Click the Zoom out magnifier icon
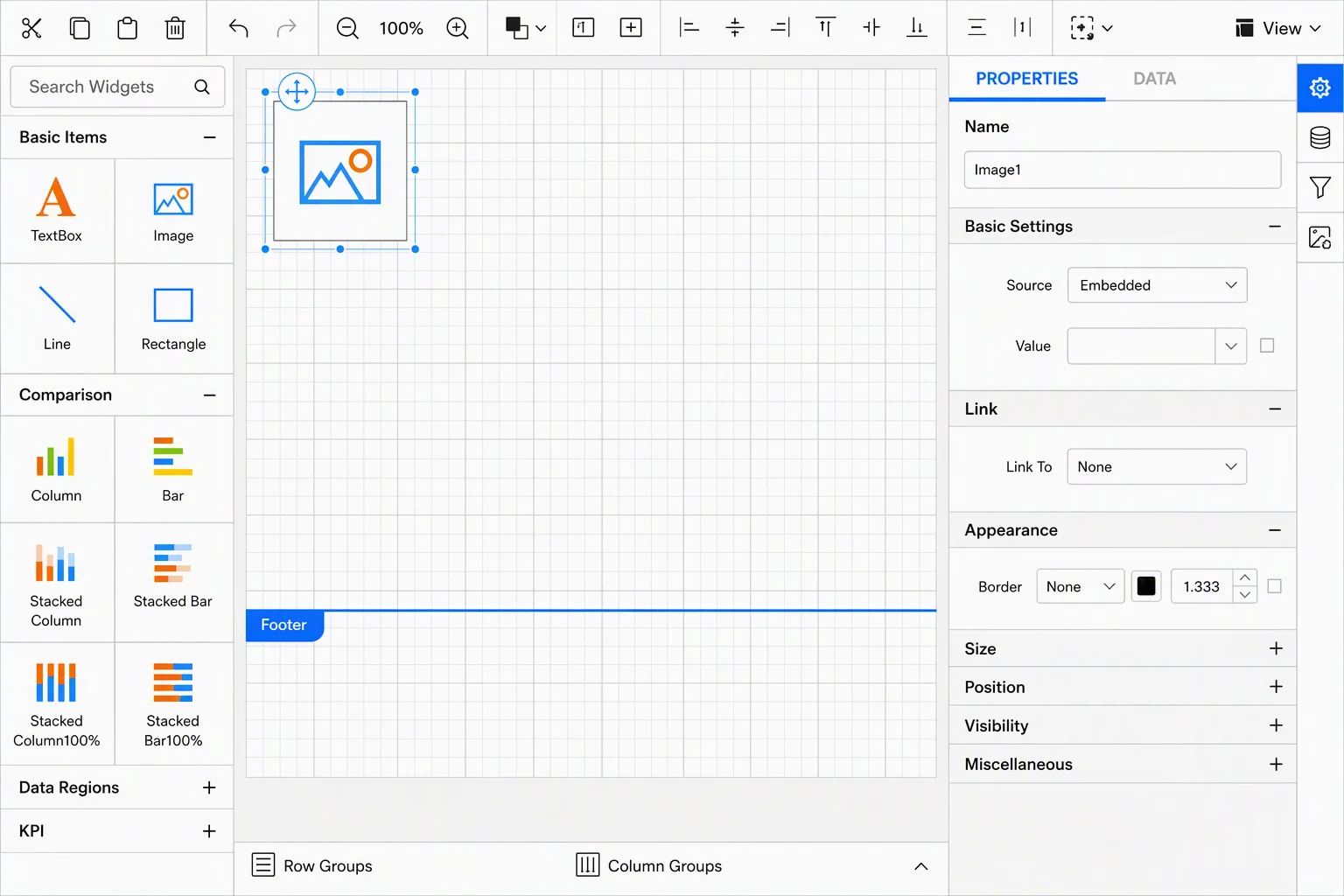Image resolution: width=1344 pixels, height=896 pixels. [347, 28]
